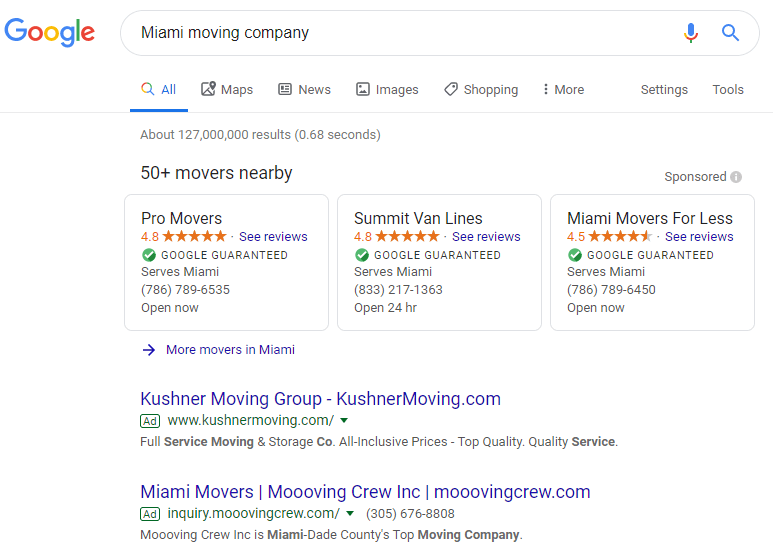Open search Settings
Viewport: 773px width, 559px height.
tap(664, 90)
